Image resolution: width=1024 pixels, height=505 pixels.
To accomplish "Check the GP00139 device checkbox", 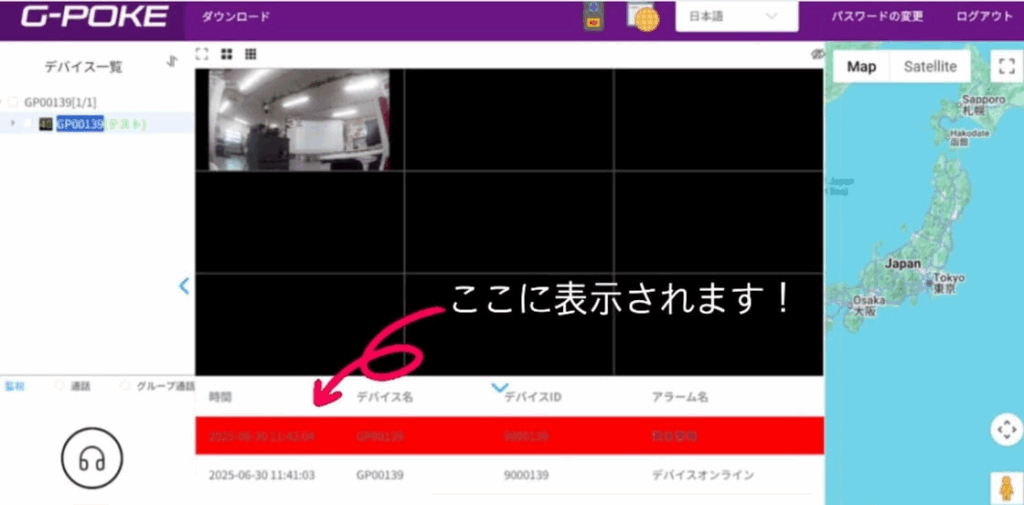I will [28, 124].
